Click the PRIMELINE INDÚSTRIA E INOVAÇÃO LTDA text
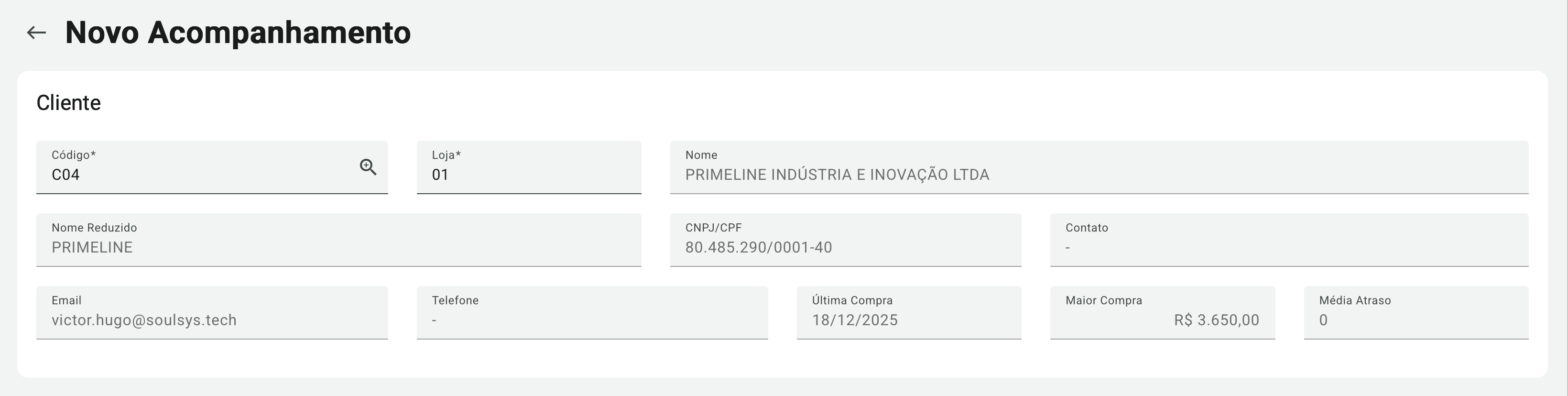The width and height of the screenshot is (1568, 396). (837, 175)
